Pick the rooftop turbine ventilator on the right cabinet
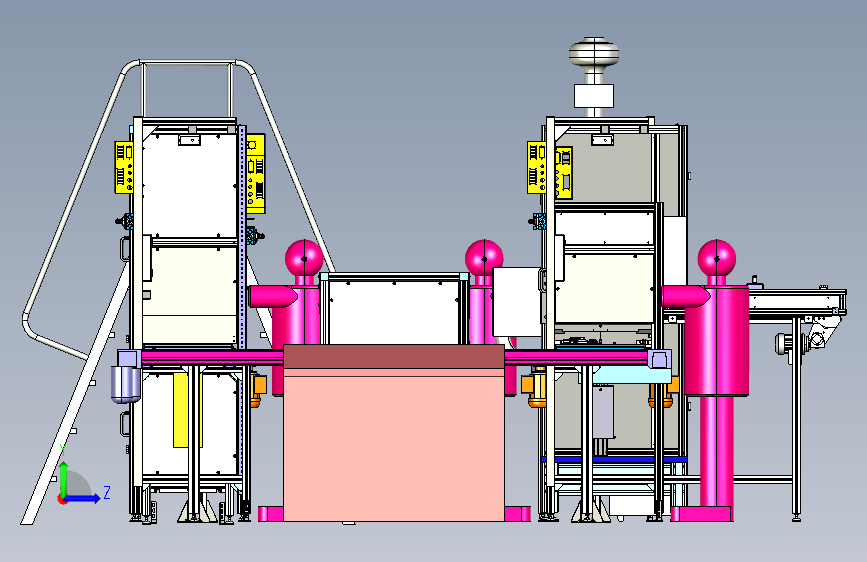Viewport: 867px width, 562px height. [x=594, y=54]
